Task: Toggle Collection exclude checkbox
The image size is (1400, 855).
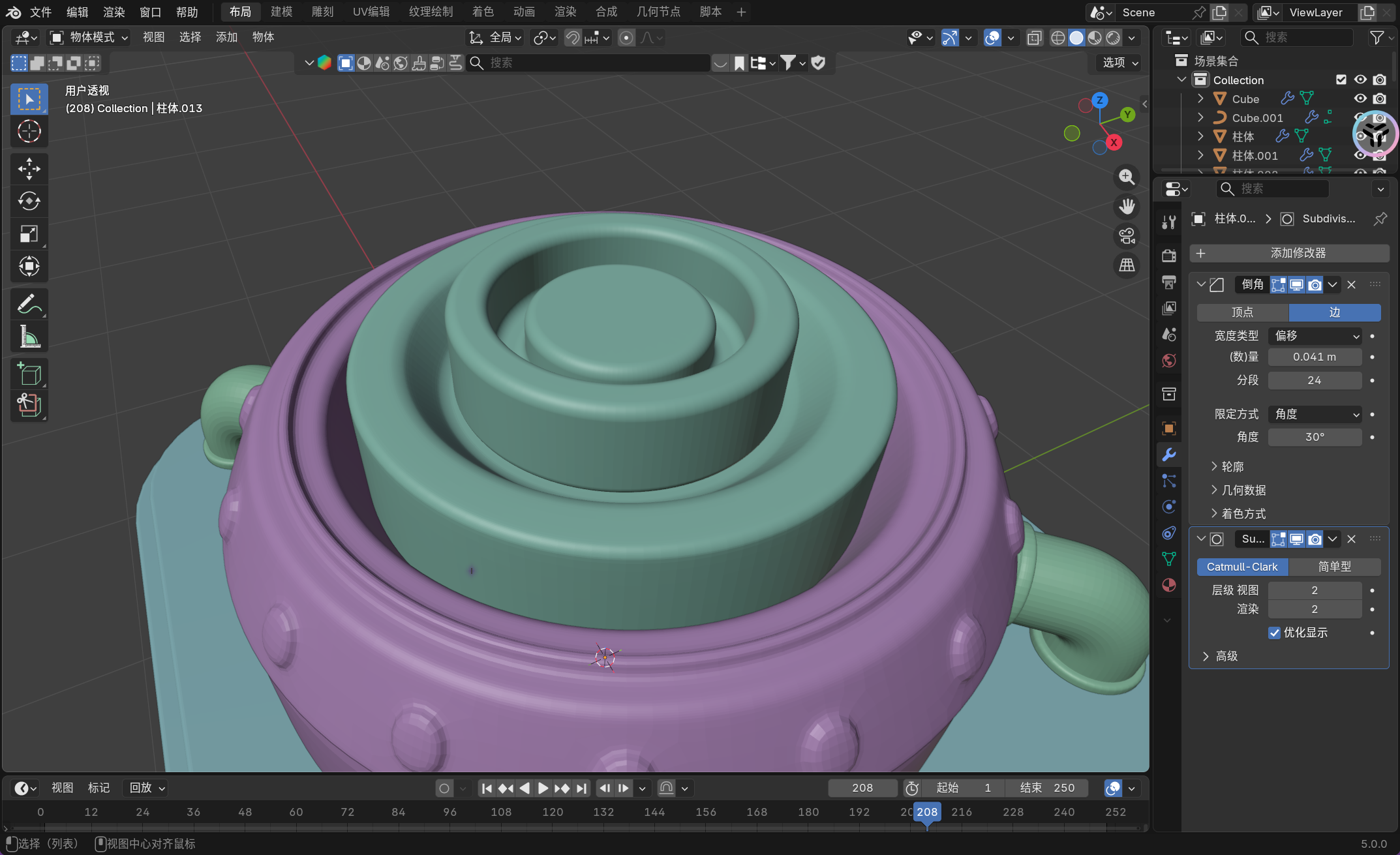Action: click(1341, 80)
